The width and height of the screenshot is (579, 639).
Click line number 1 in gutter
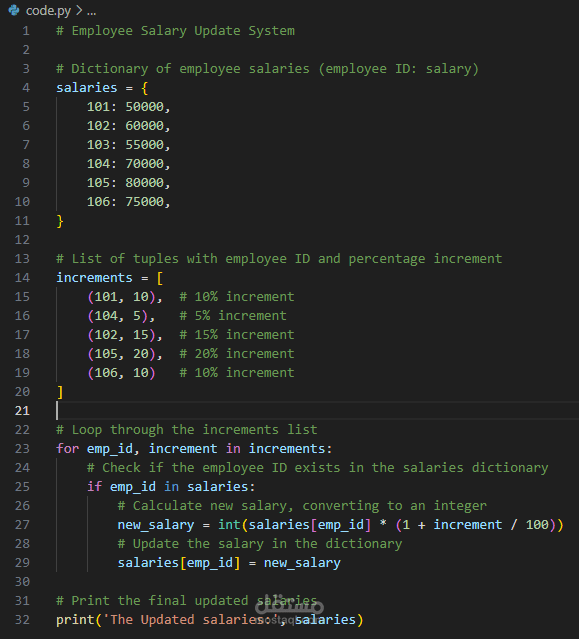[x=26, y=31]
